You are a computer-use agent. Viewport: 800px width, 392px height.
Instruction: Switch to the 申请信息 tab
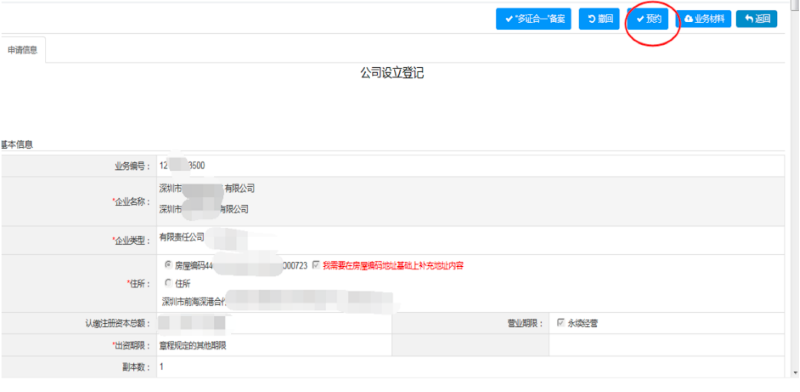click(x=22, y=50)
